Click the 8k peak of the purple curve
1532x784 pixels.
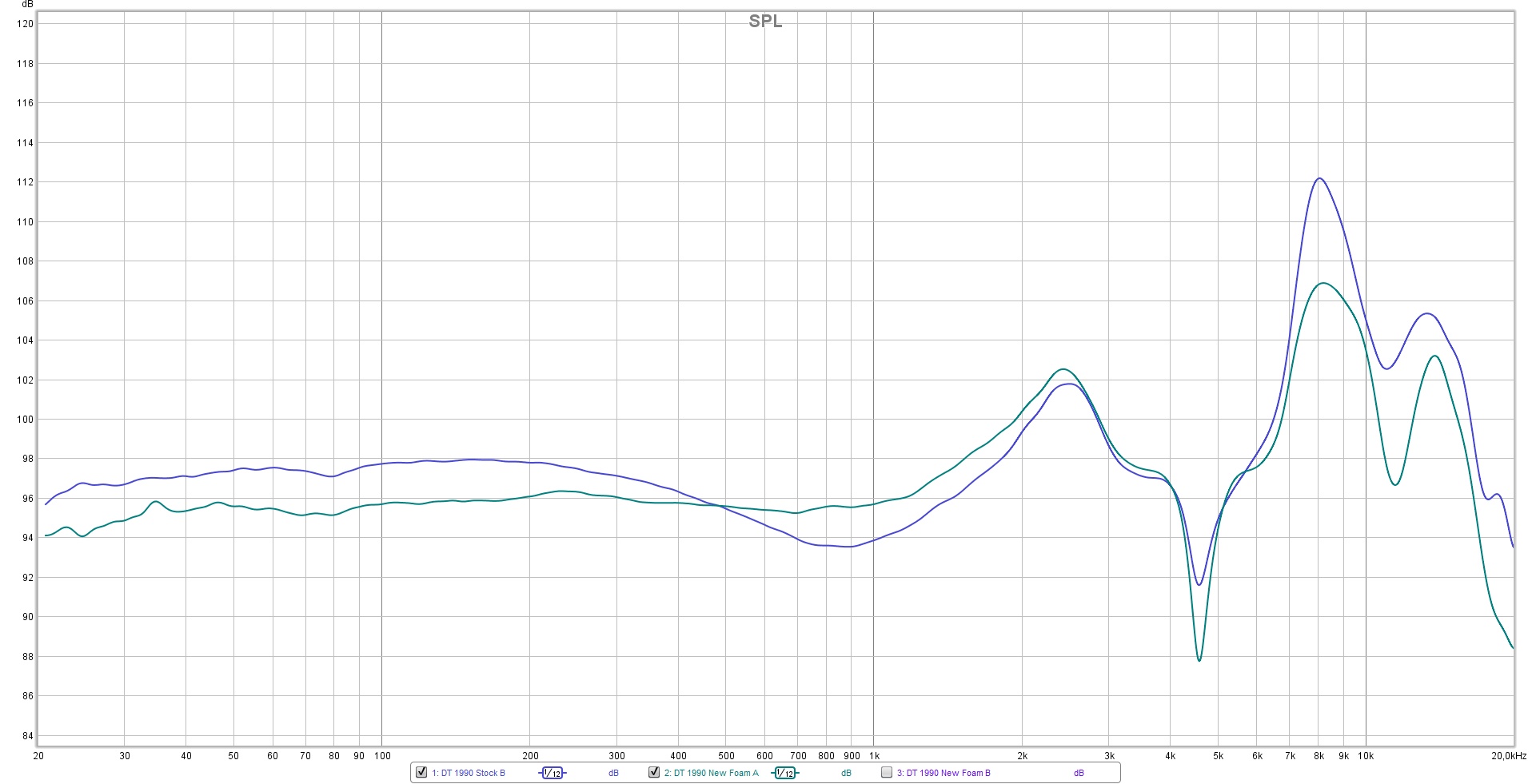click(x=1319, y=178)
